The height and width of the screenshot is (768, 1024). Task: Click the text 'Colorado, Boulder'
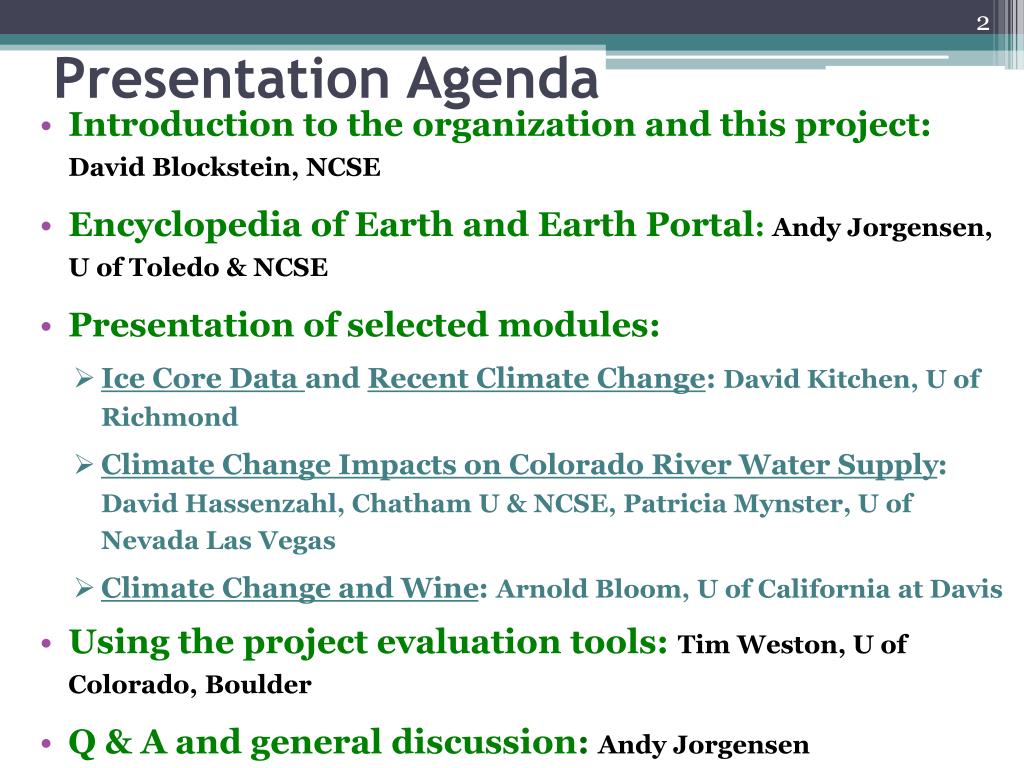coord(189,685)
